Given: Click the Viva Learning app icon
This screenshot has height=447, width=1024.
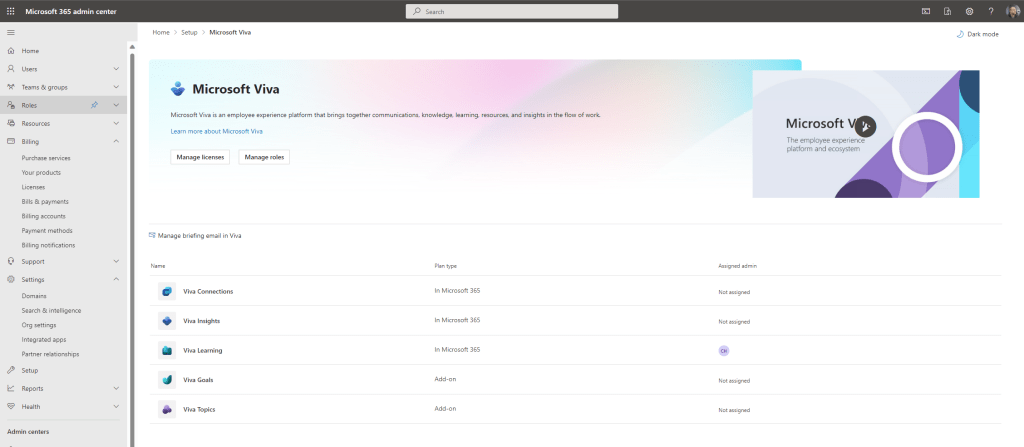Looking at the screenshot, I should (167, 350).
